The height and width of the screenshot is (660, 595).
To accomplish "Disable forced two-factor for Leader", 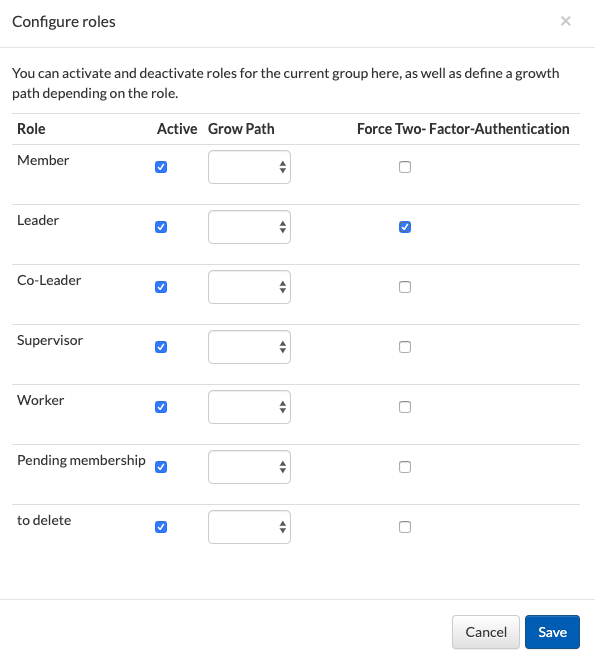I will (405, 227).
